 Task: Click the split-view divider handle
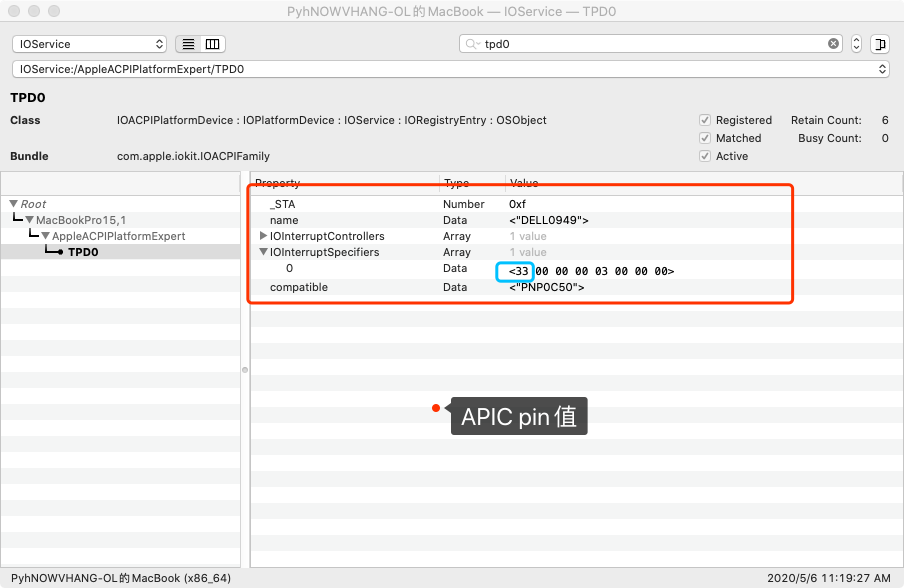pyautogui.click(x=245, y=370)
